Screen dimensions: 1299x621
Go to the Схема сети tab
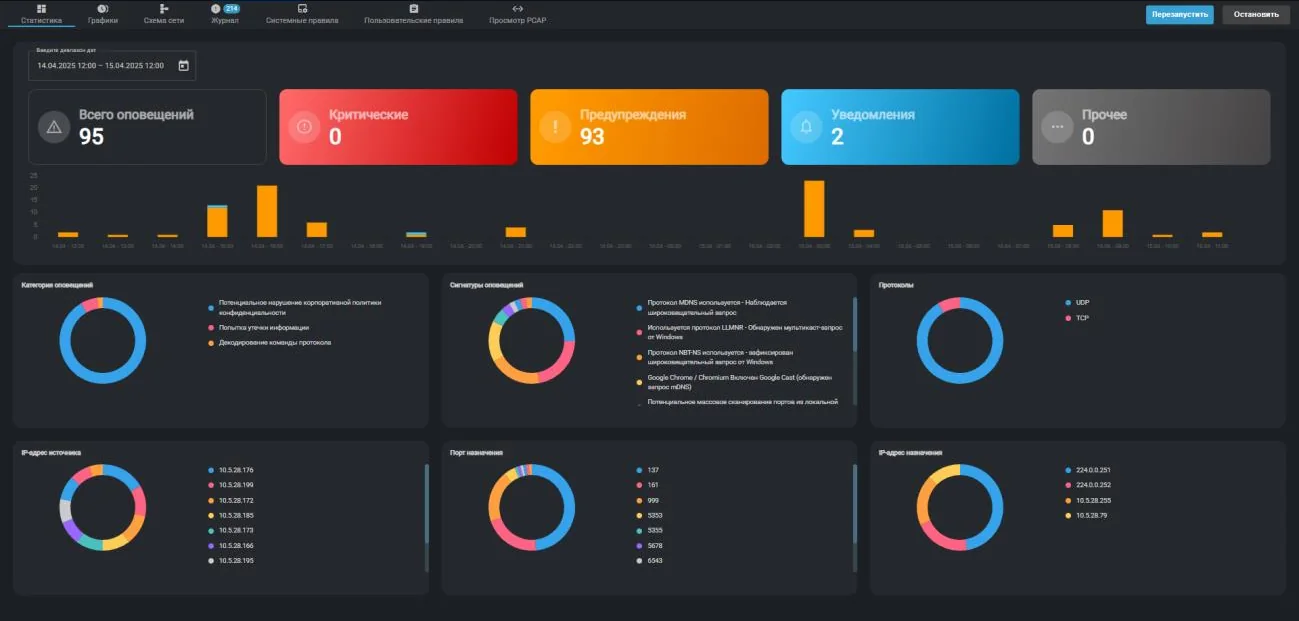(x=164, y=14)
